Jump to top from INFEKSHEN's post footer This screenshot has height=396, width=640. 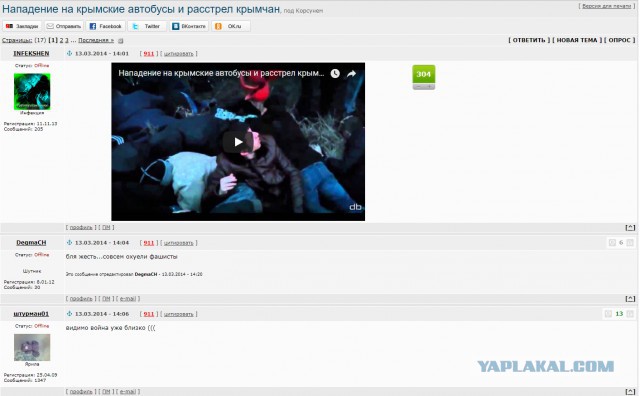coord(630,227)
